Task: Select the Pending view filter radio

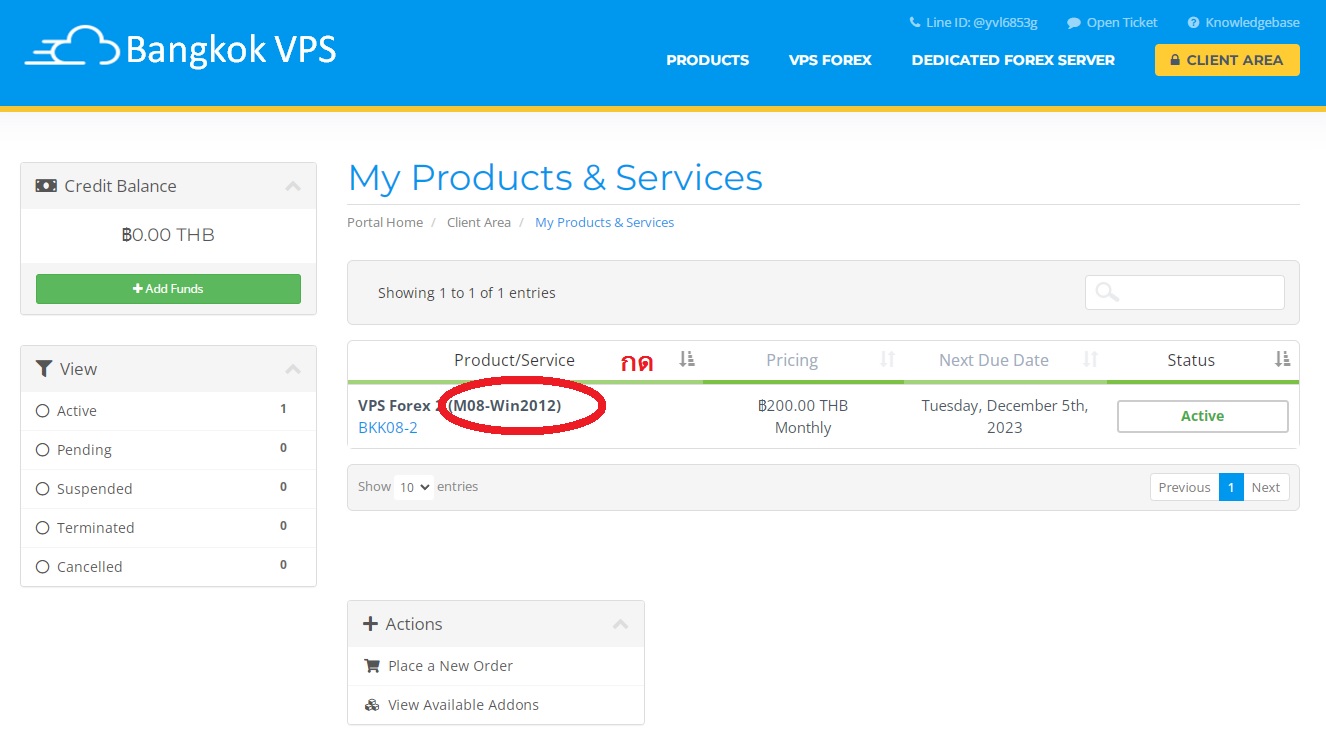Action: [x=42, y=450]
